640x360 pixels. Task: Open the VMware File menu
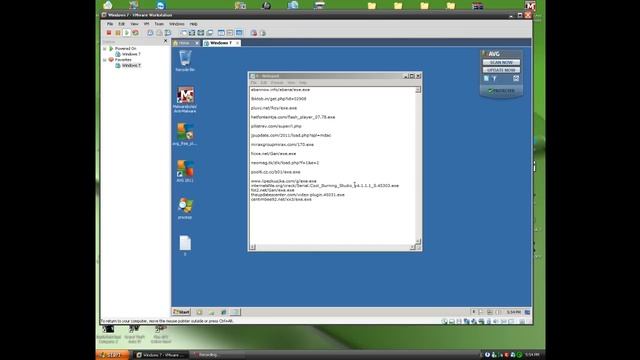point(110,24)
